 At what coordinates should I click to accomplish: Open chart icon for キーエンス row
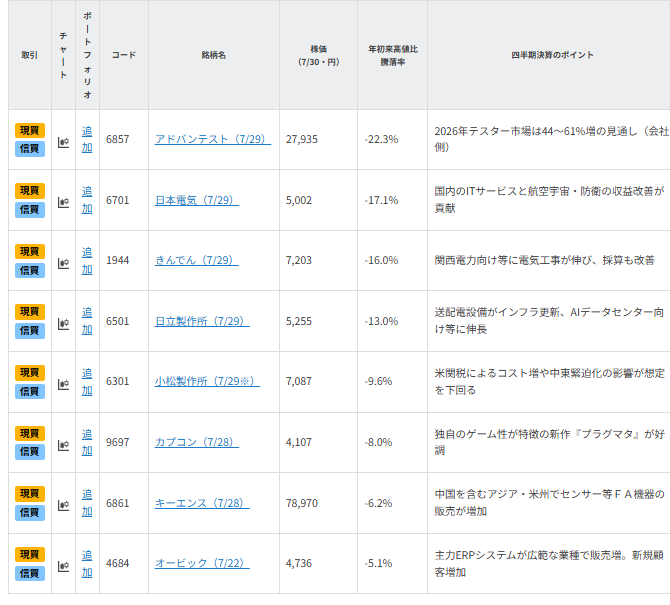tap(63, 506)
